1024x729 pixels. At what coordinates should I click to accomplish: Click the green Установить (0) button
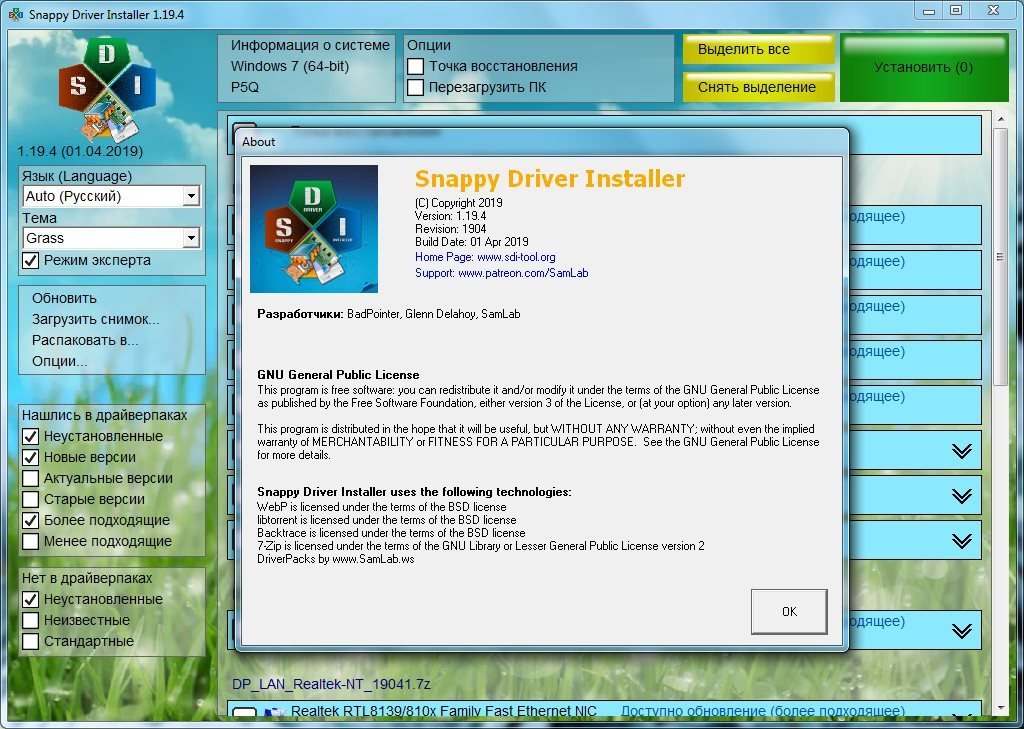pyautogui.click(x=923, y=67)
